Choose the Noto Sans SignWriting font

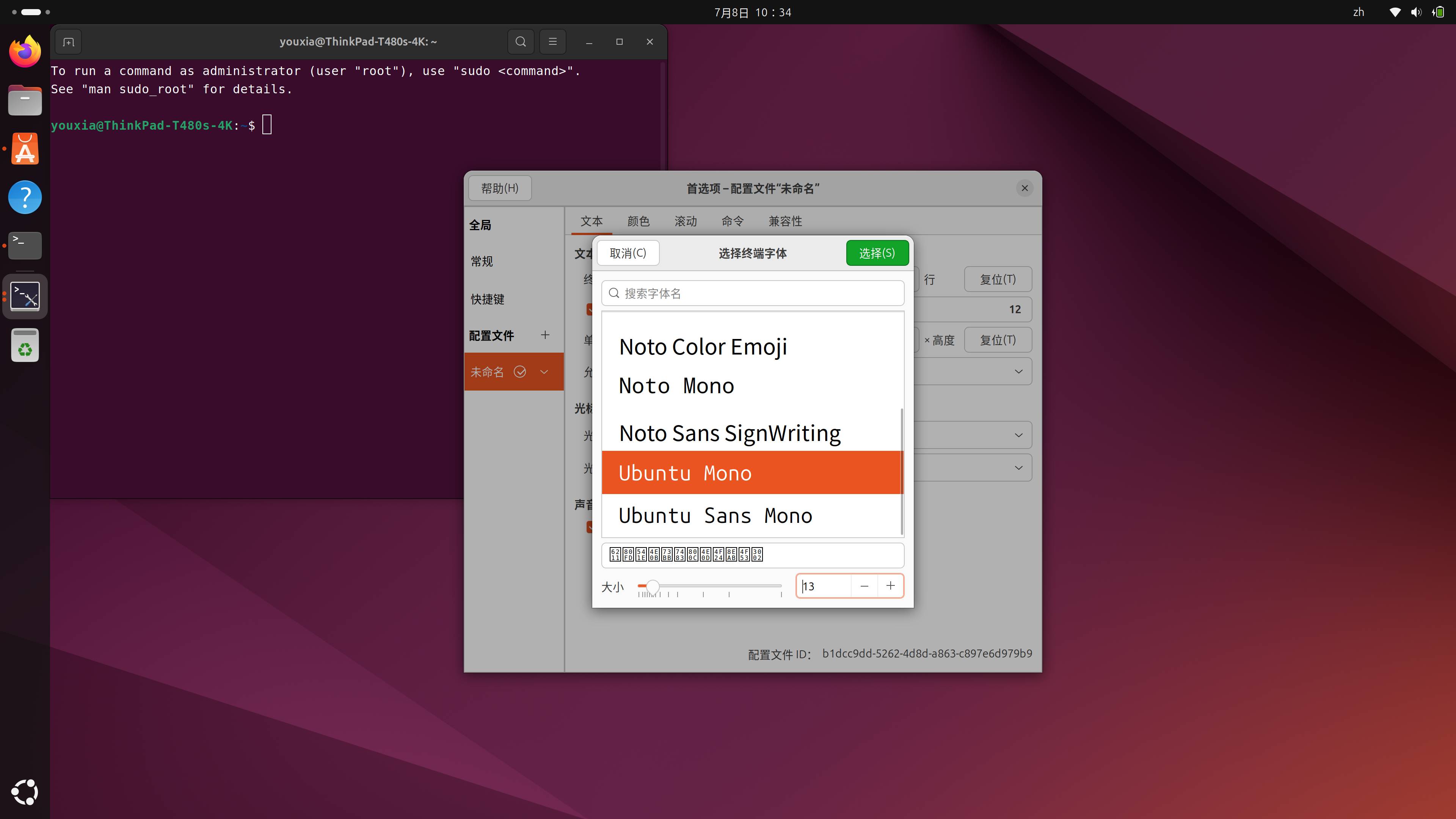point(751,433)
